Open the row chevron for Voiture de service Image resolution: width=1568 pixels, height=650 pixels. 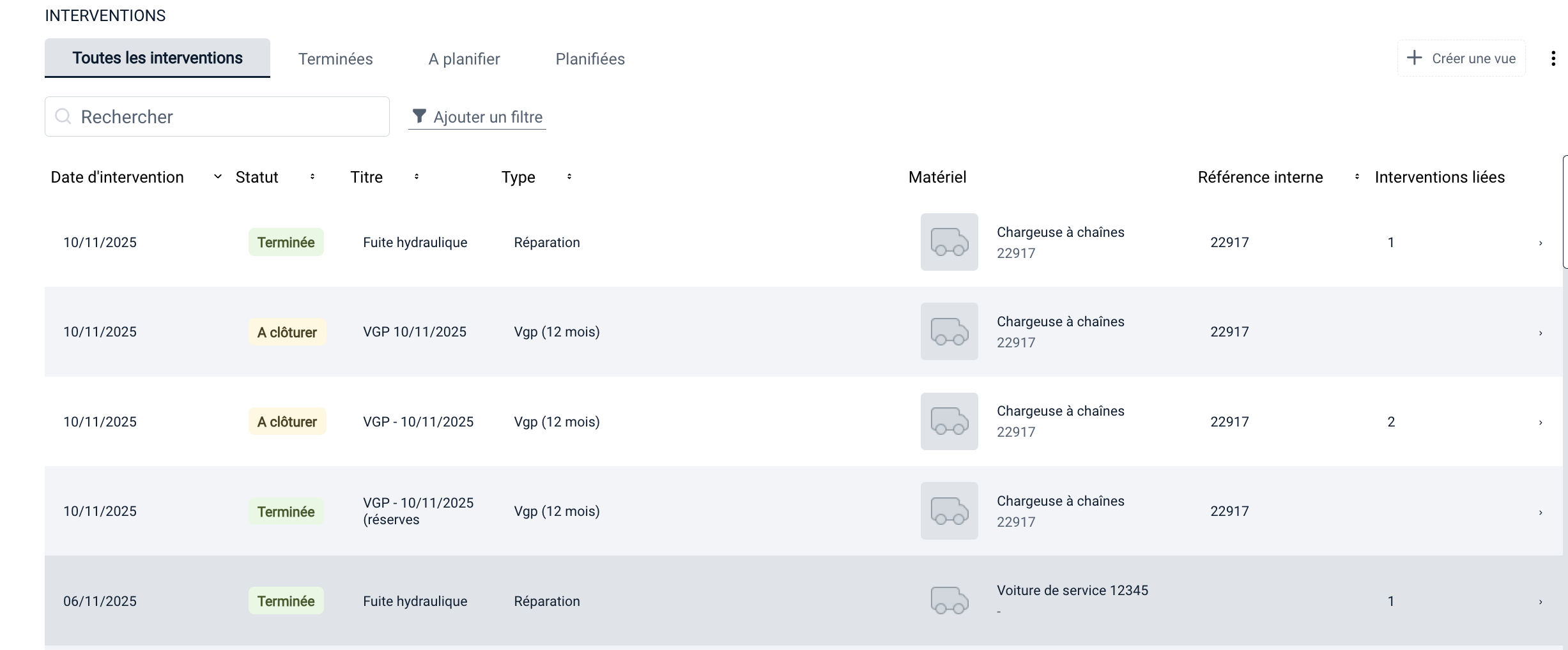(1541, 601)
